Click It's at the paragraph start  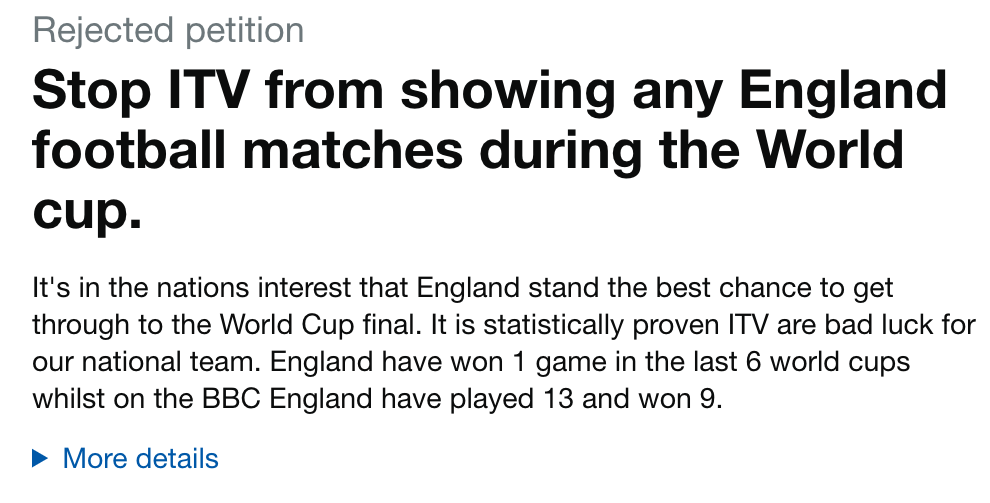click(x=49, y=289)
